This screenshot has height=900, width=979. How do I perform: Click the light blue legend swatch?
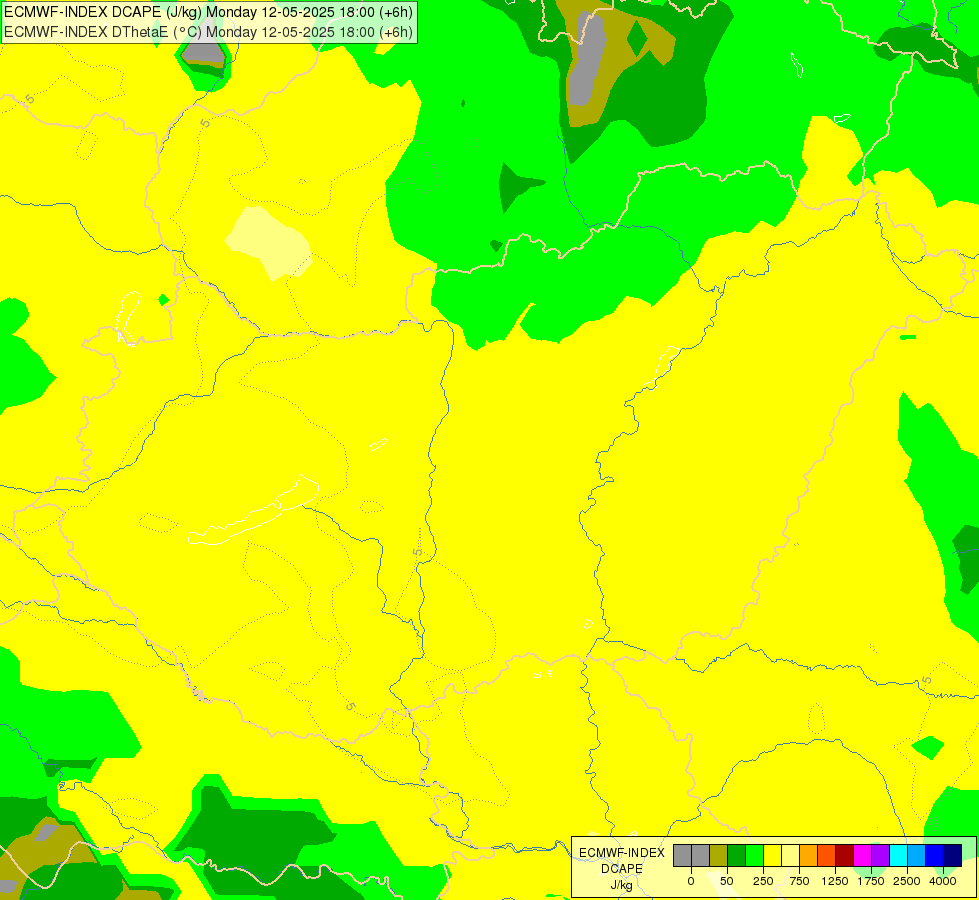917,855
